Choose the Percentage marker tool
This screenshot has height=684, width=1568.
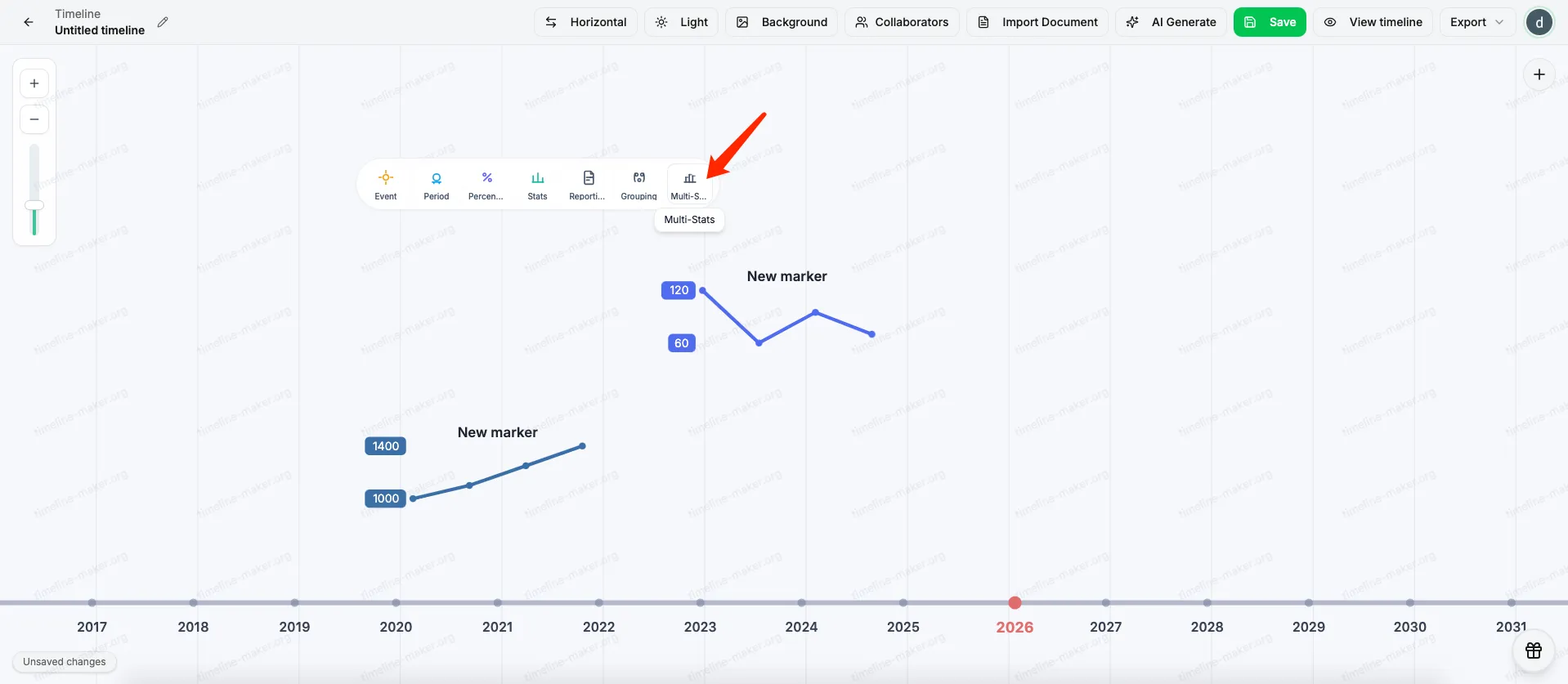pos(486,185)
